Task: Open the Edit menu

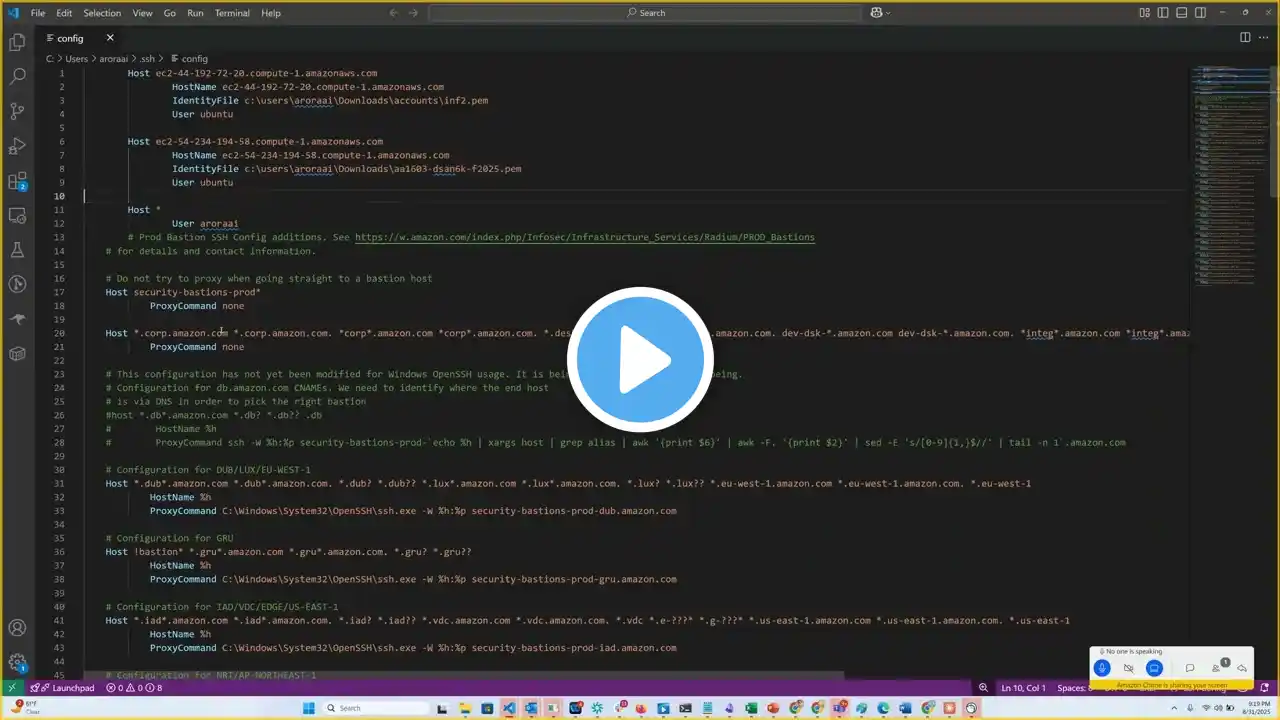Action: [x=64, y=13]
